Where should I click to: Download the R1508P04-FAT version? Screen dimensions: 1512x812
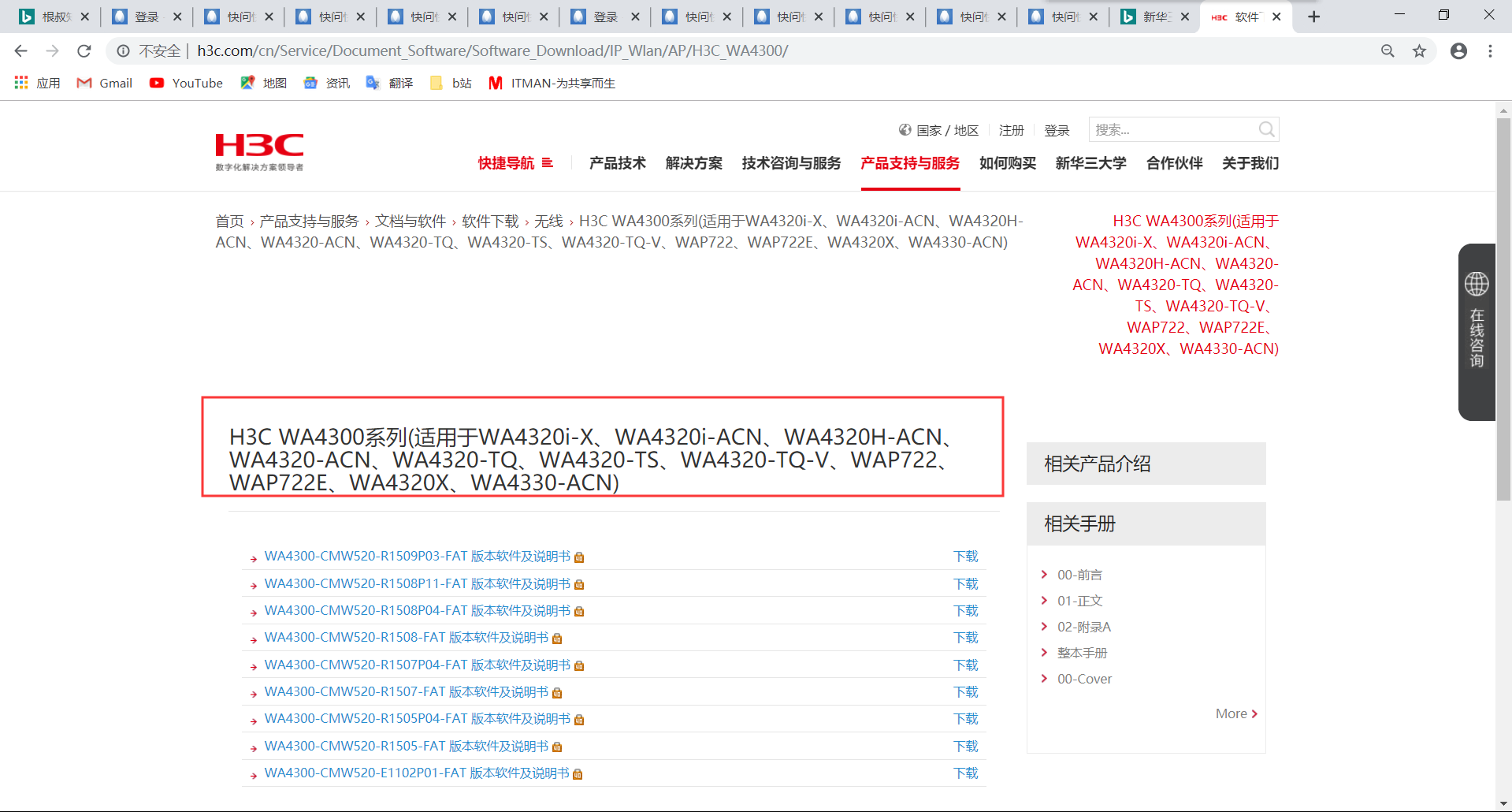tap(966, 611)
